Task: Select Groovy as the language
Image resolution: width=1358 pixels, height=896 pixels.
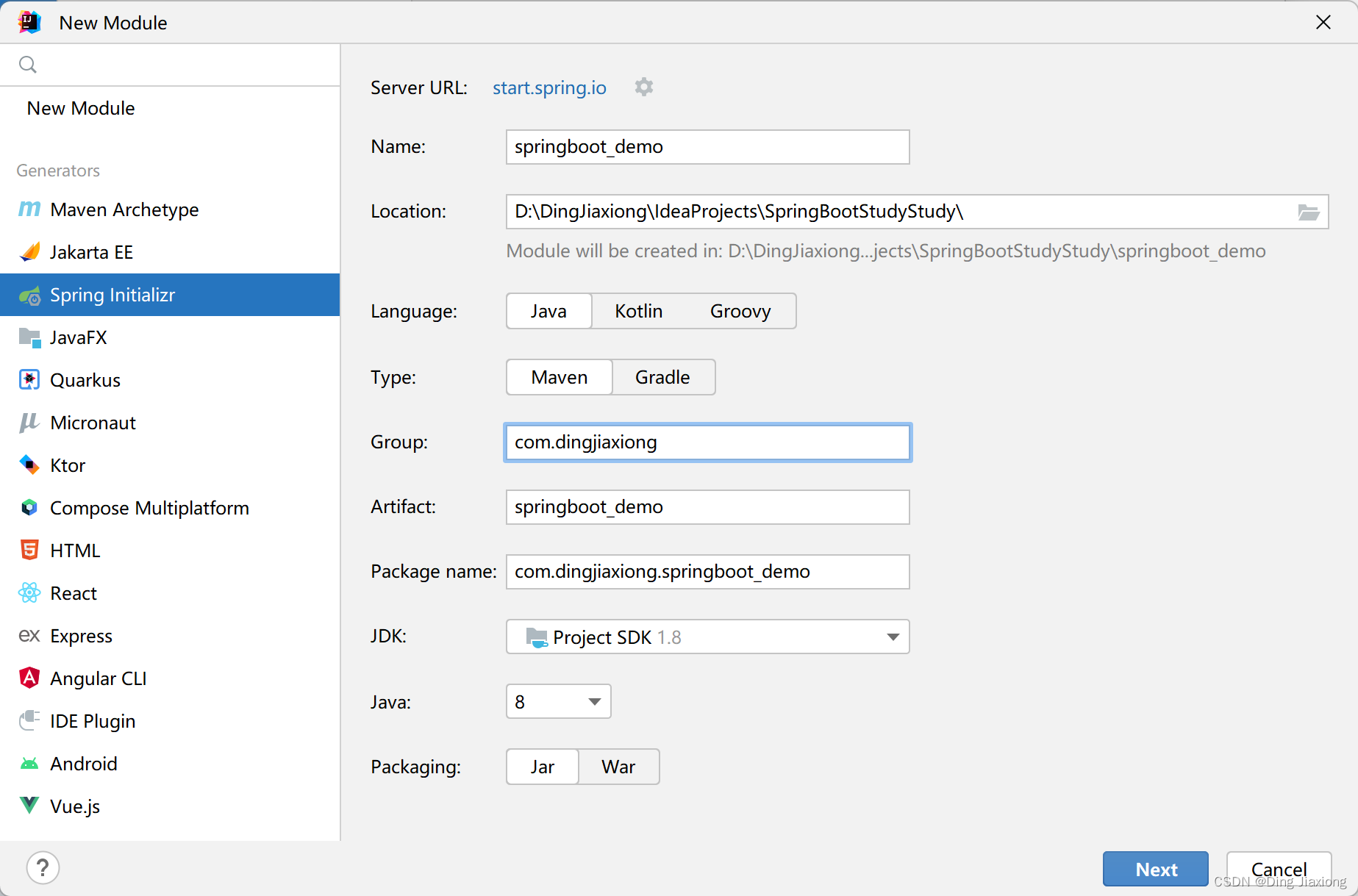Action: click(x=740, y=311)
